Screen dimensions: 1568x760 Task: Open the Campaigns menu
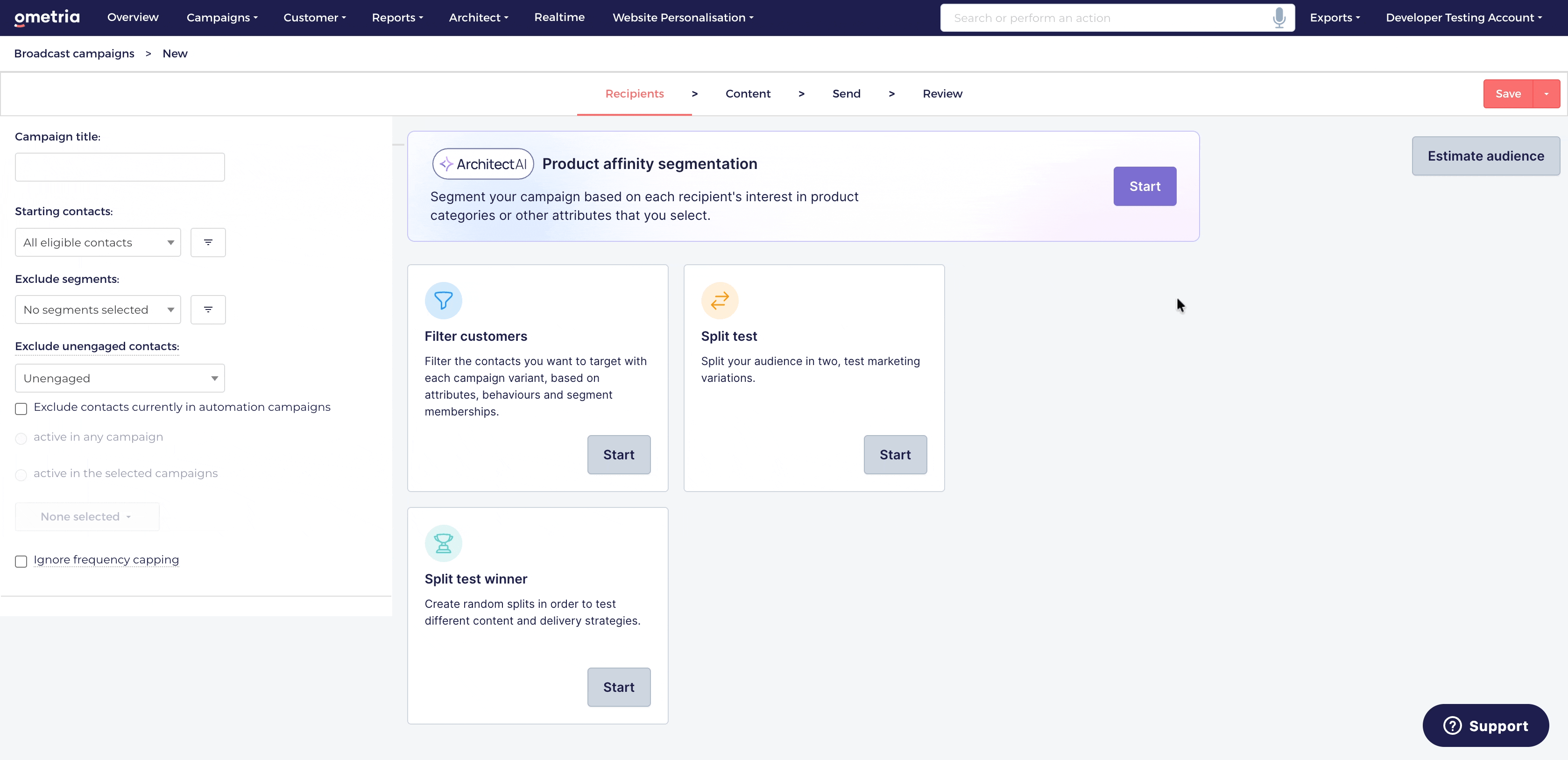(221, 18)
